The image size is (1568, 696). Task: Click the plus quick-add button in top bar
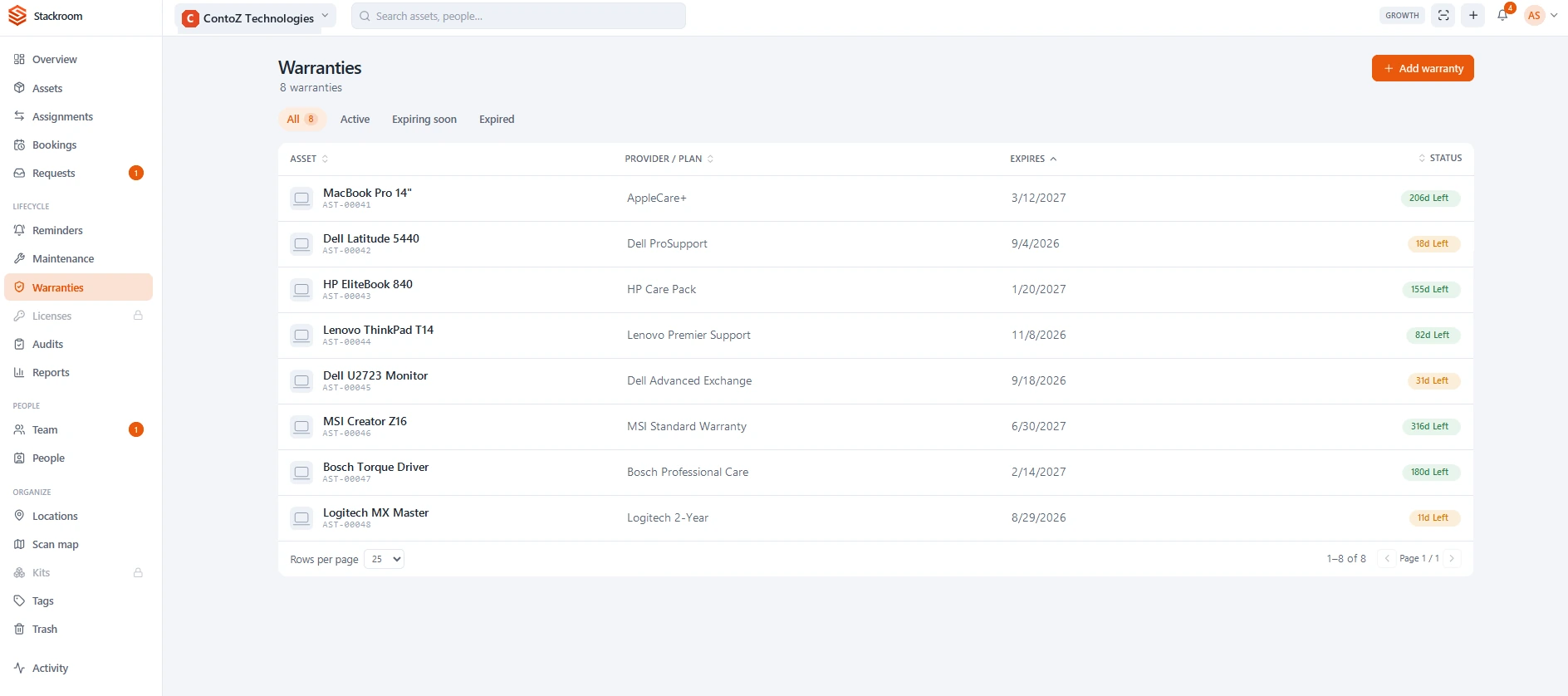1473,15
